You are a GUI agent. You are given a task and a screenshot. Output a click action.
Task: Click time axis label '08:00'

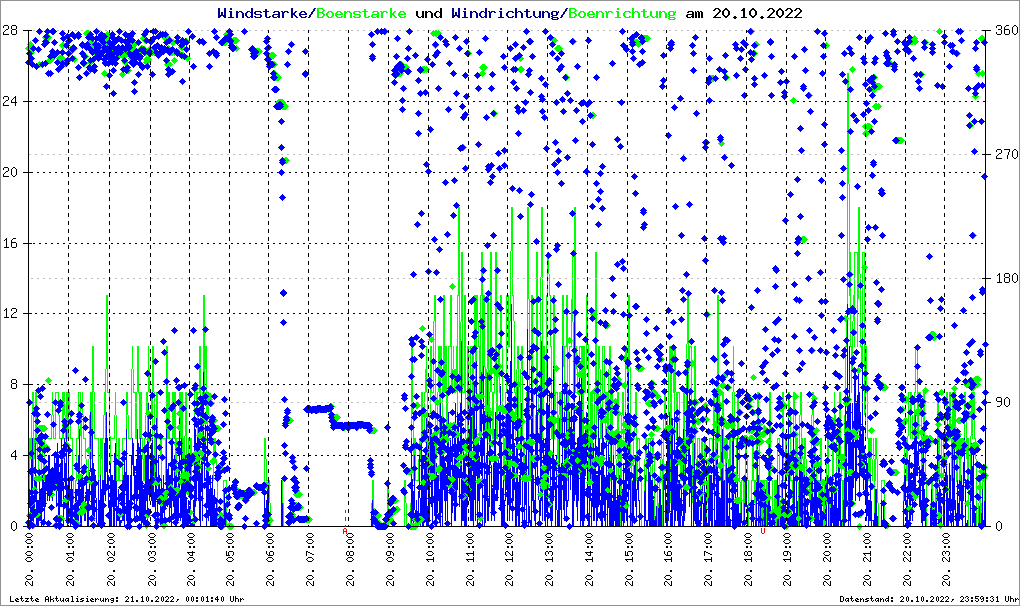(350, 549)
